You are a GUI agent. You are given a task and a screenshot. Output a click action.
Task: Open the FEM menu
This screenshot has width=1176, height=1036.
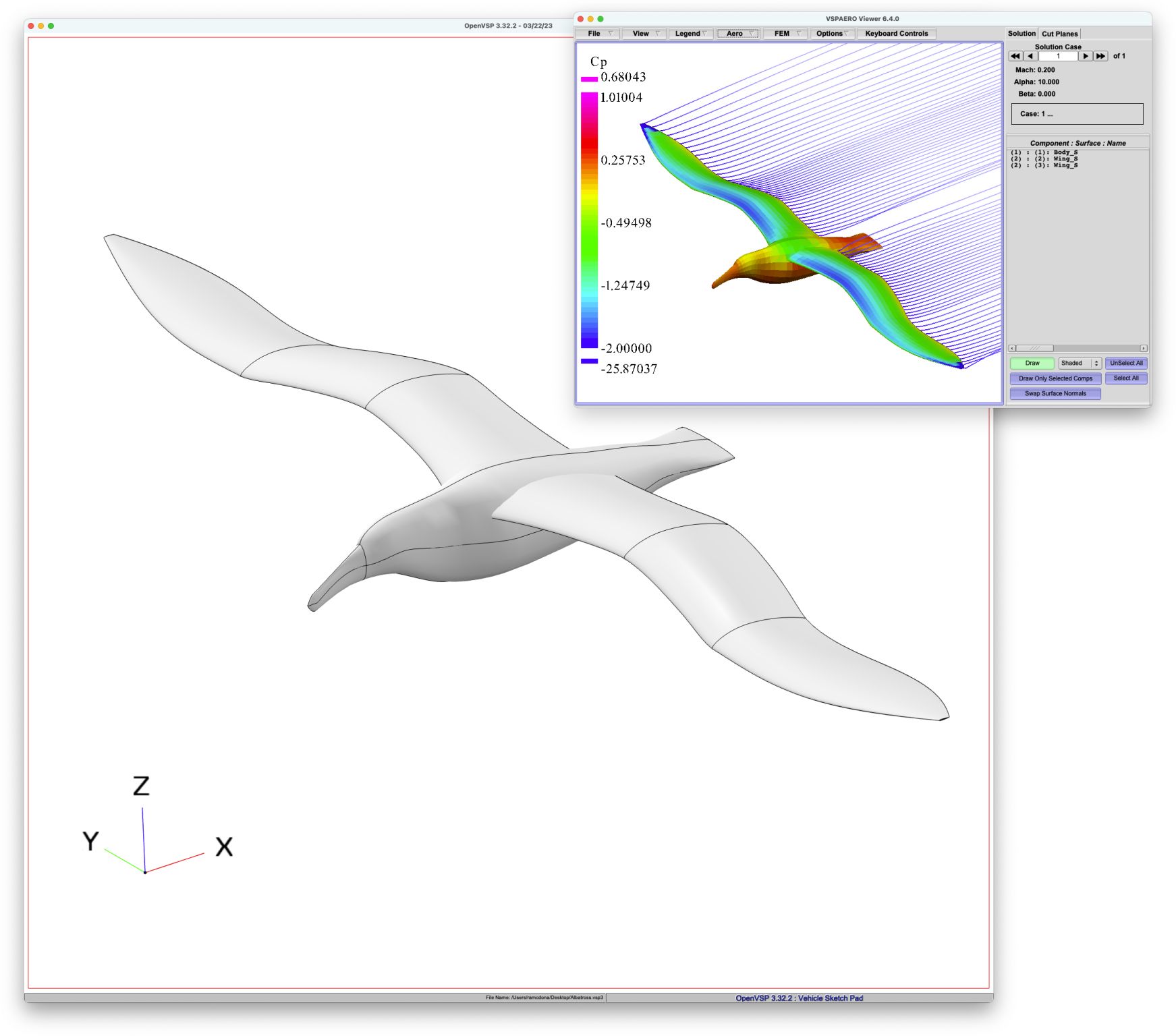[x=785, y=34]
